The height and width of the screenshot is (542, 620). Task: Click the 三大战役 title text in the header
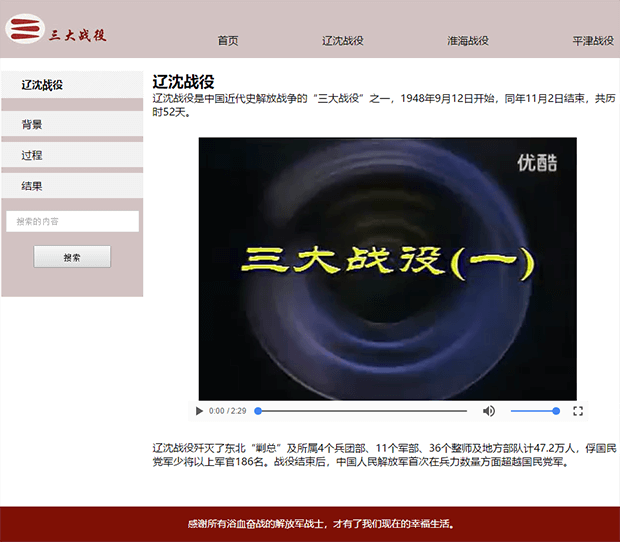pyautogui.click(x=78, y=35)
